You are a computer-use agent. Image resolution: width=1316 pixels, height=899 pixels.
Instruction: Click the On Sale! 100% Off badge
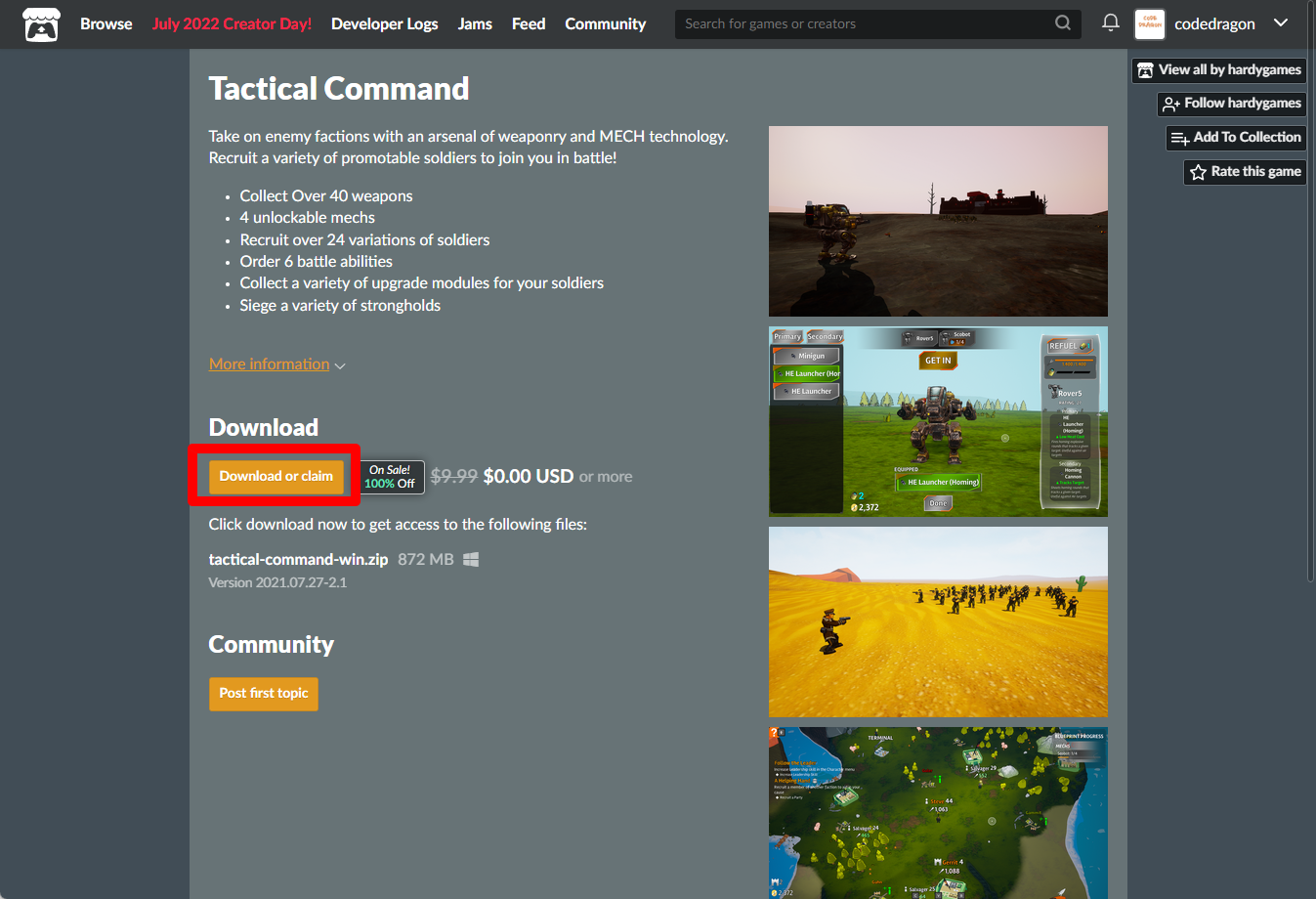point(393,477)
